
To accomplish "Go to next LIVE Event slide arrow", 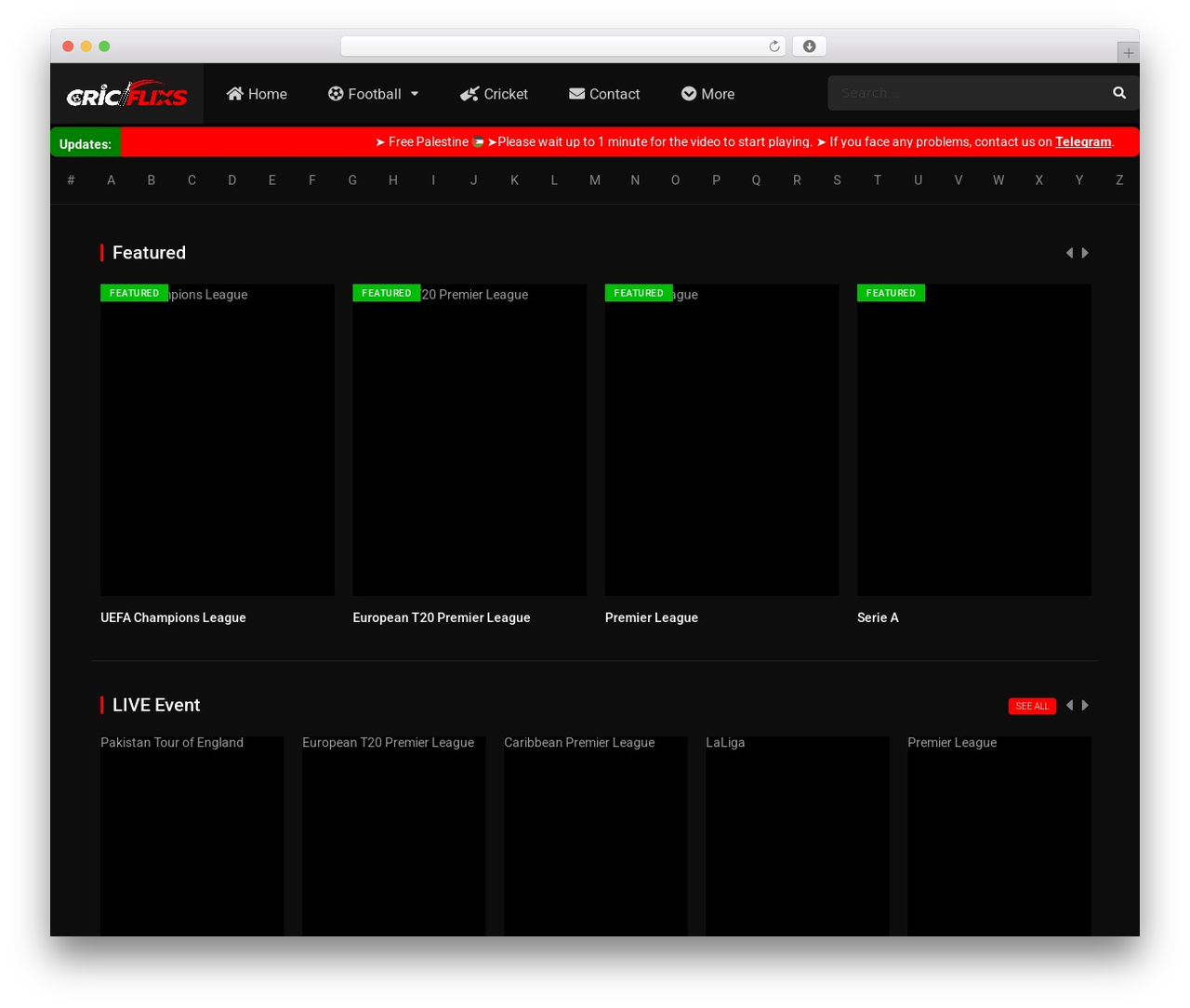I will pyautogui.click(x=1085, y=706).
